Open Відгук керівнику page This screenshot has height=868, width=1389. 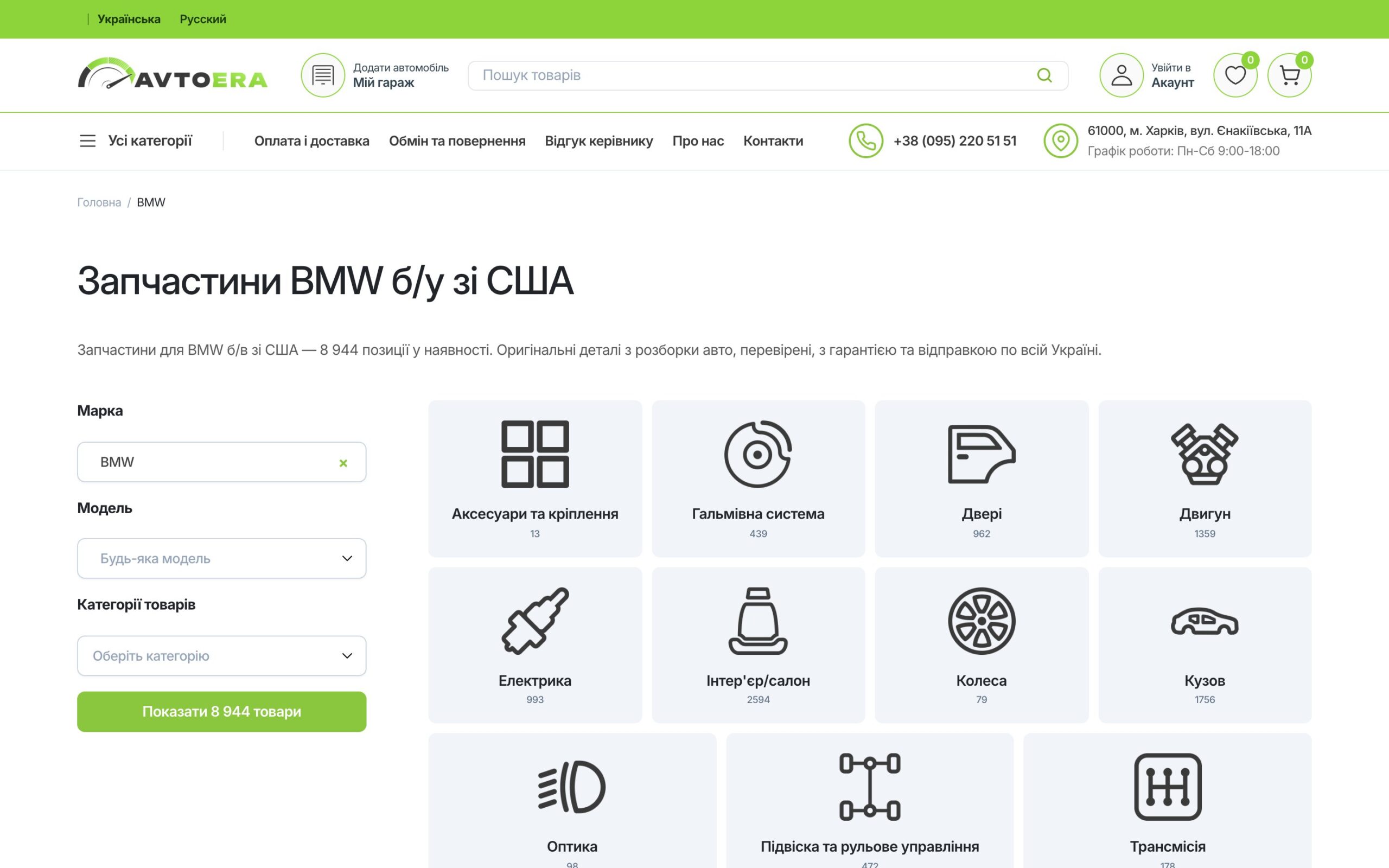(598, 141)
